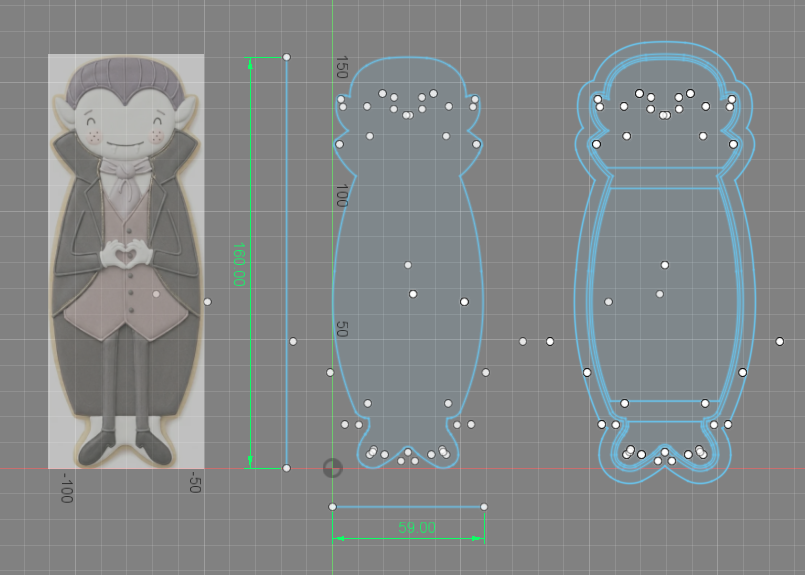Select the vampire reference image canvas
Screen dimensions: 805x575
click(126, 261)
